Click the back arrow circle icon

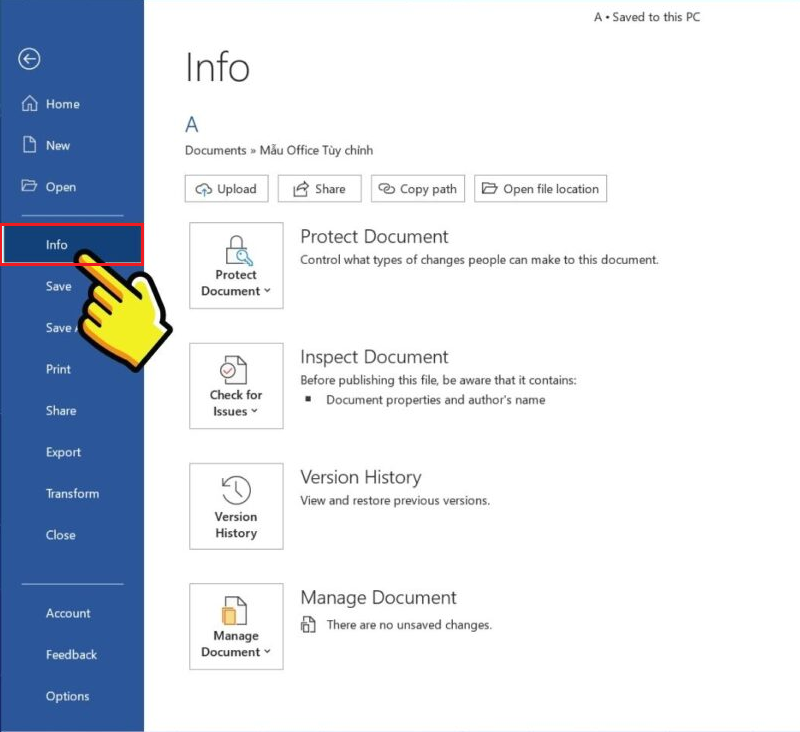(x=29, y=60)
